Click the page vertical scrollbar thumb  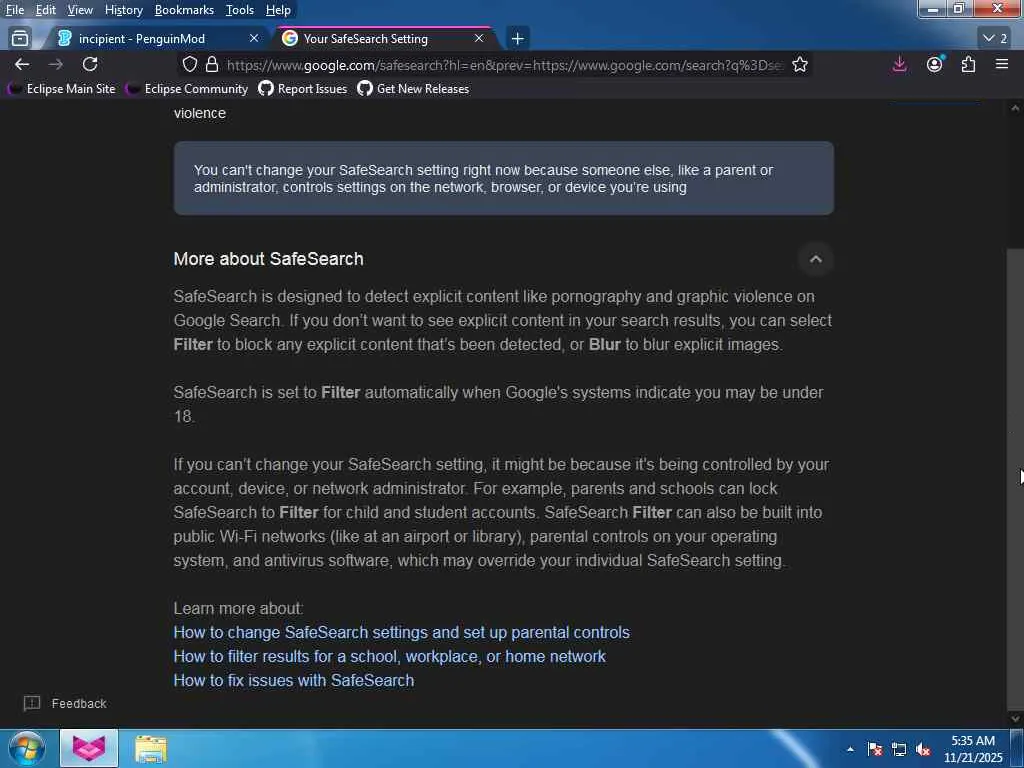click(x=1015, y=478)
